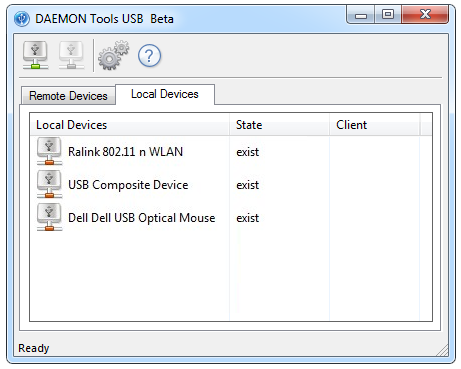The width and height of the screenshot is (461, 369).
Task: Close the DAEMON Tools USB window
Action: (425, 15)
